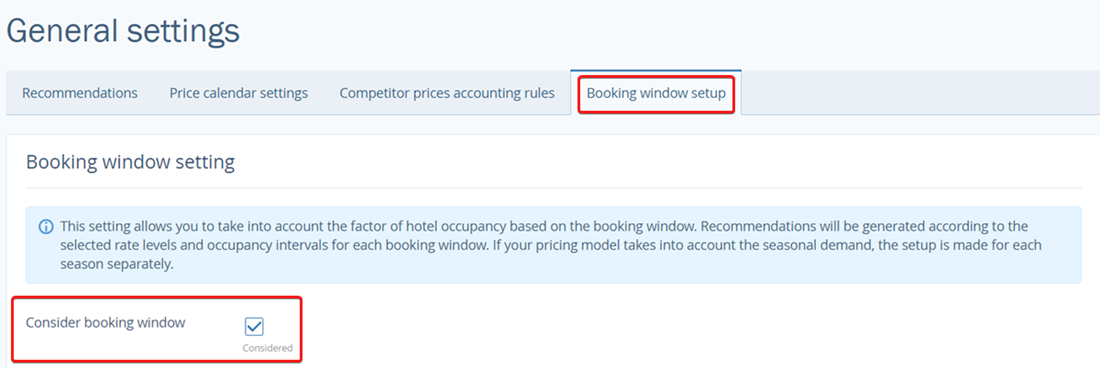The image size is (1100, 368).
Task: Open the Recommendations tab
Action: (80, 93)
